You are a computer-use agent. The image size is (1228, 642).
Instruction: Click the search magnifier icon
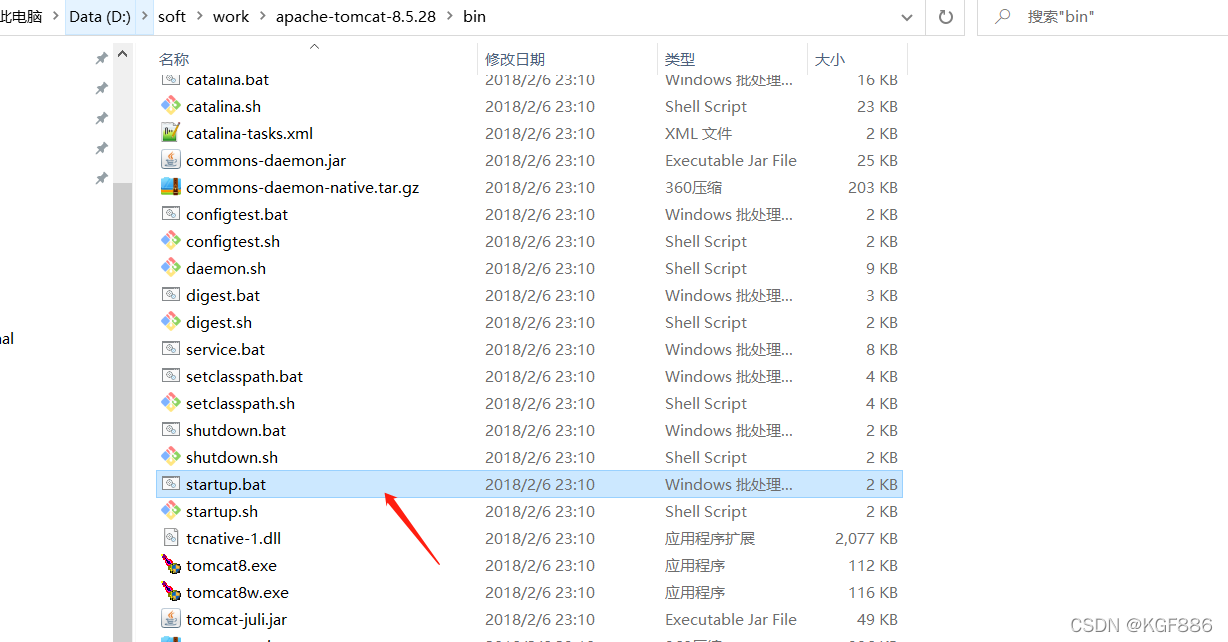pos(1002,17)
